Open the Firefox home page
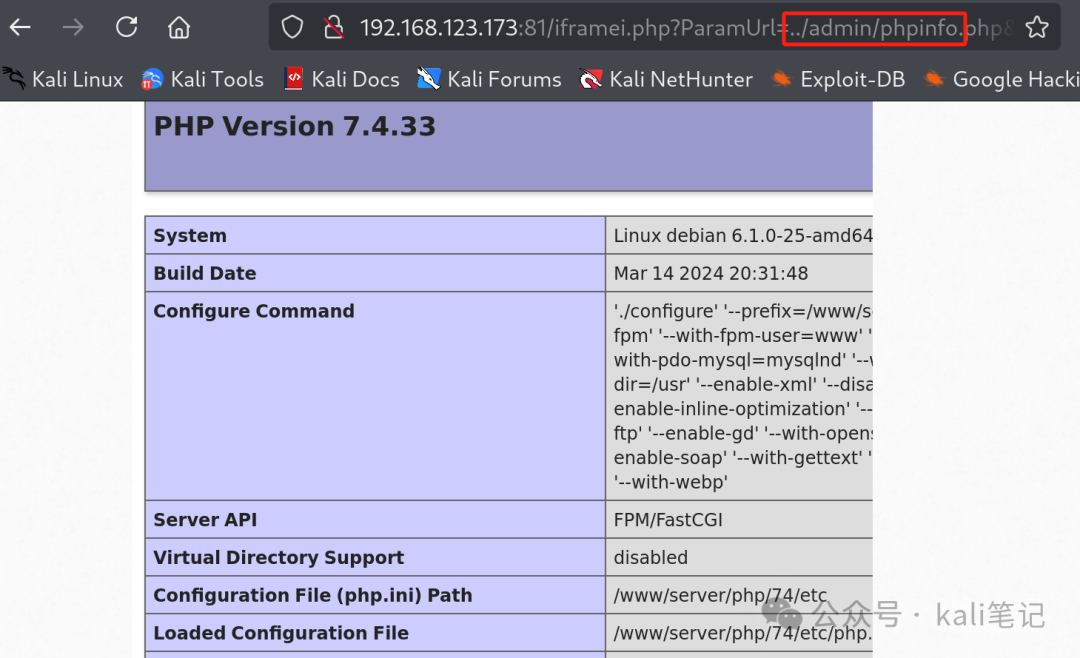The width and height of the screenshot is (1080, 658). tap(178, 27)
